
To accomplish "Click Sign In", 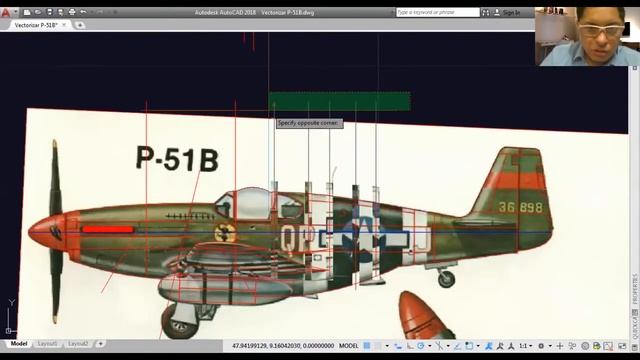I will click(511, 13).
